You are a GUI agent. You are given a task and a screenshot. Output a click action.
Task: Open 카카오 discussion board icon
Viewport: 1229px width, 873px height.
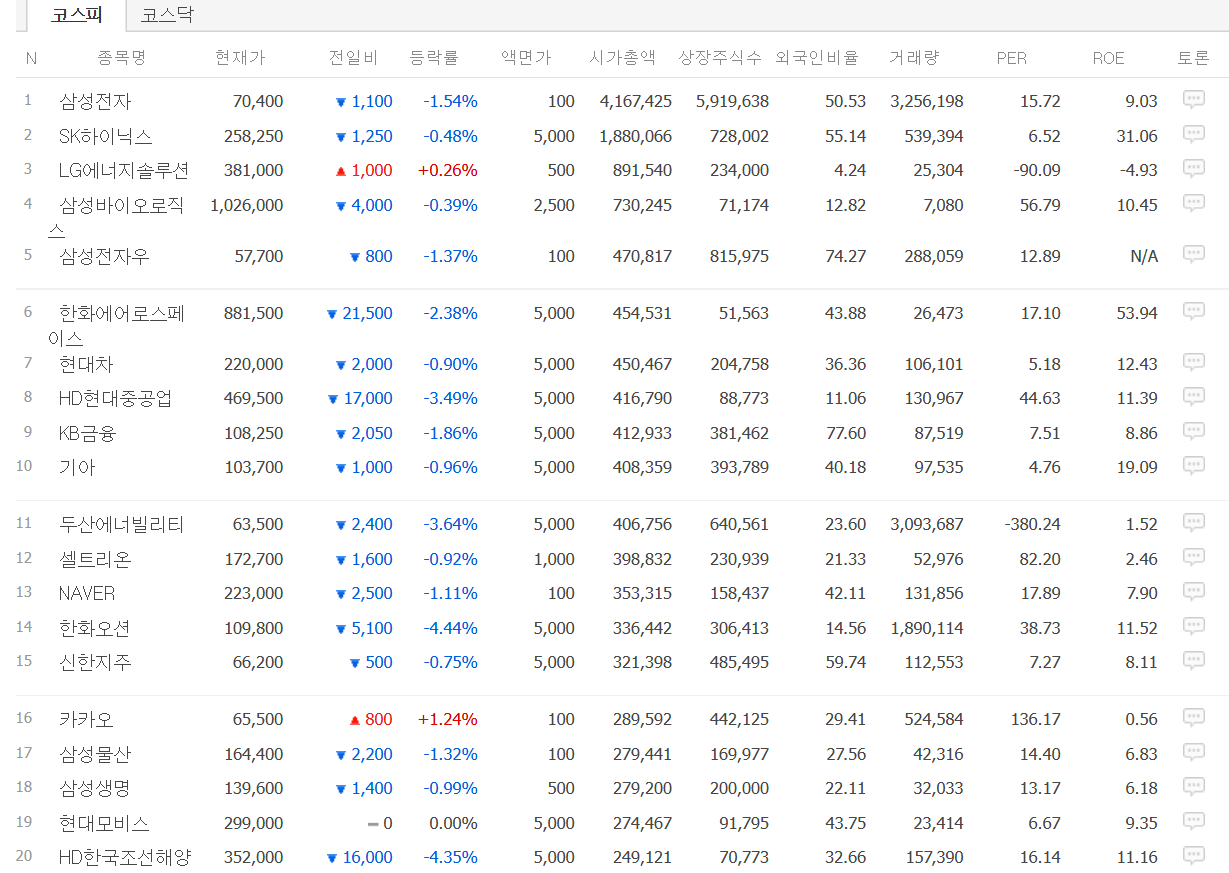point(1193,718)
